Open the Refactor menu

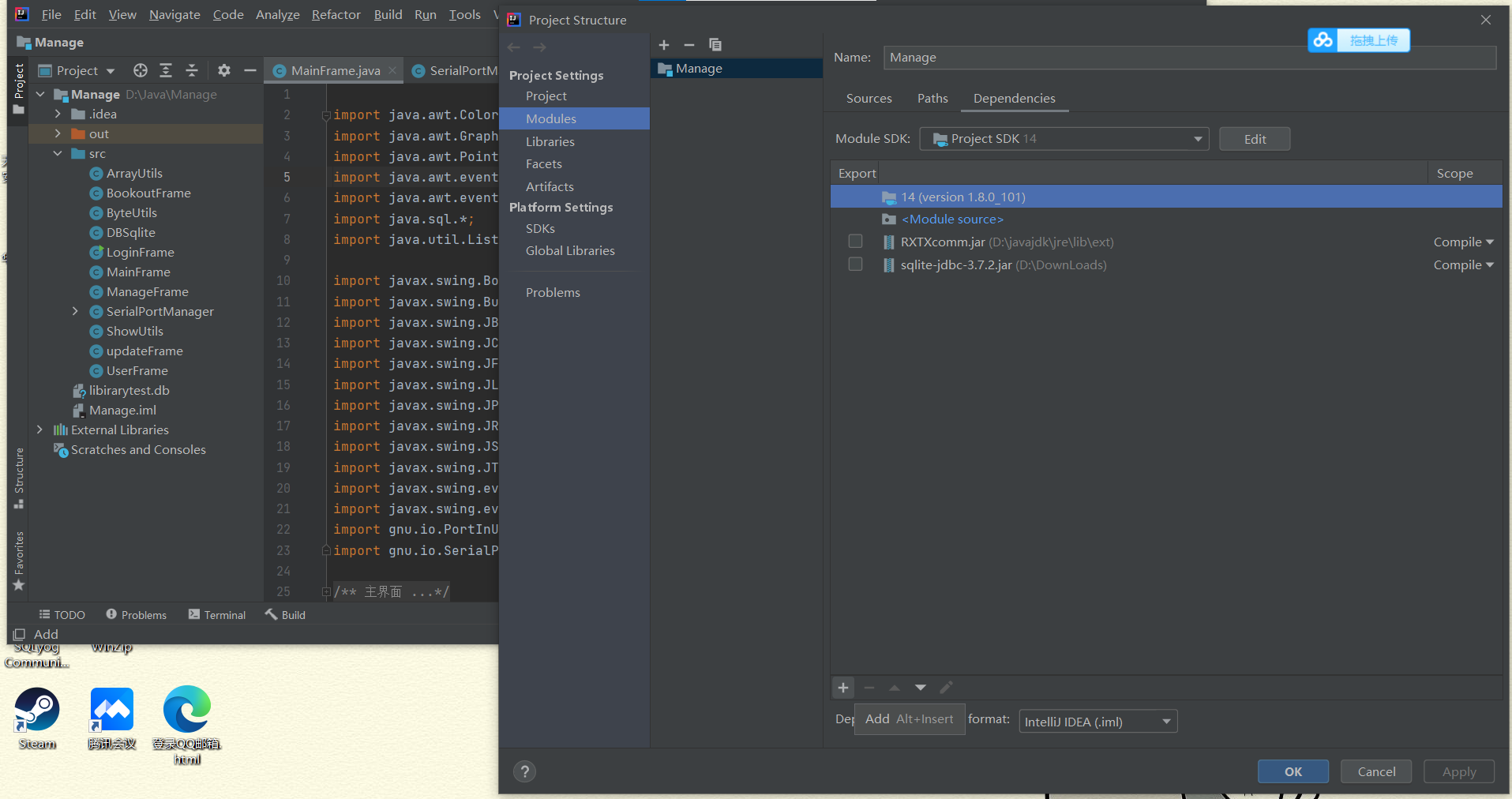[336, 14]
